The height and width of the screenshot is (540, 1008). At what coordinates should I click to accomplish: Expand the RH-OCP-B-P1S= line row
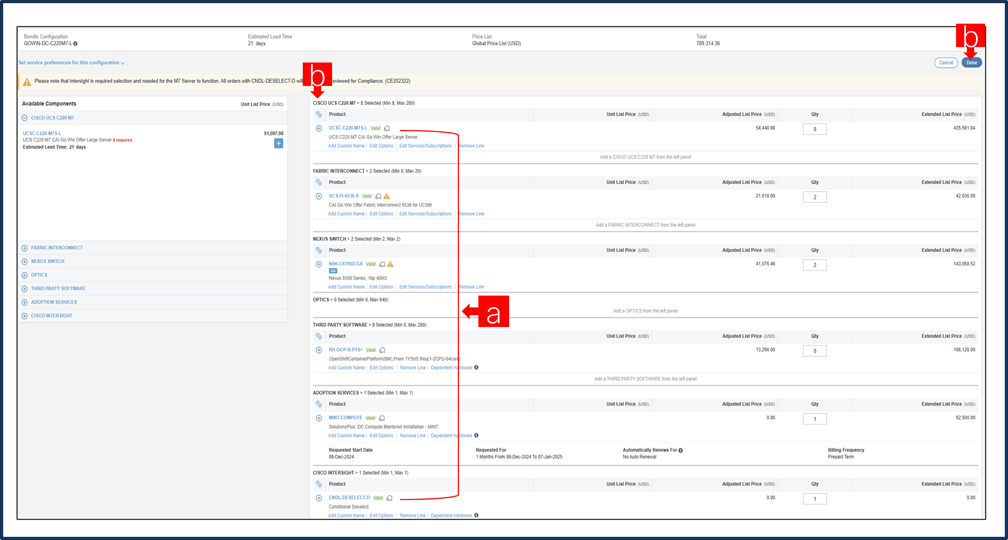(x=319, y=350)
